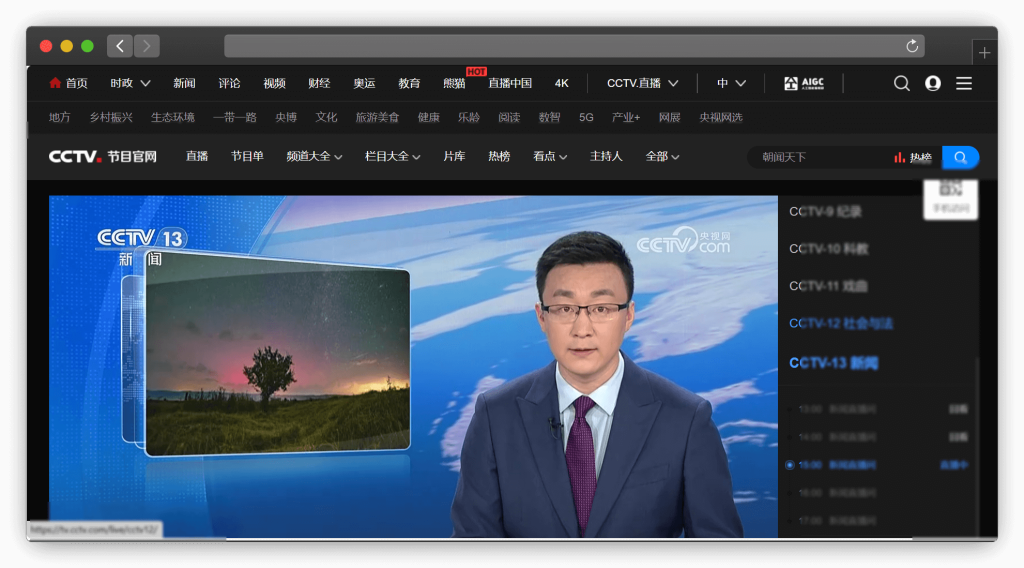The height and width of the screenshot is (568, 1024).
Task: Switch to channel CCTV-11 戏曲
Action: [x=828, y=286]
